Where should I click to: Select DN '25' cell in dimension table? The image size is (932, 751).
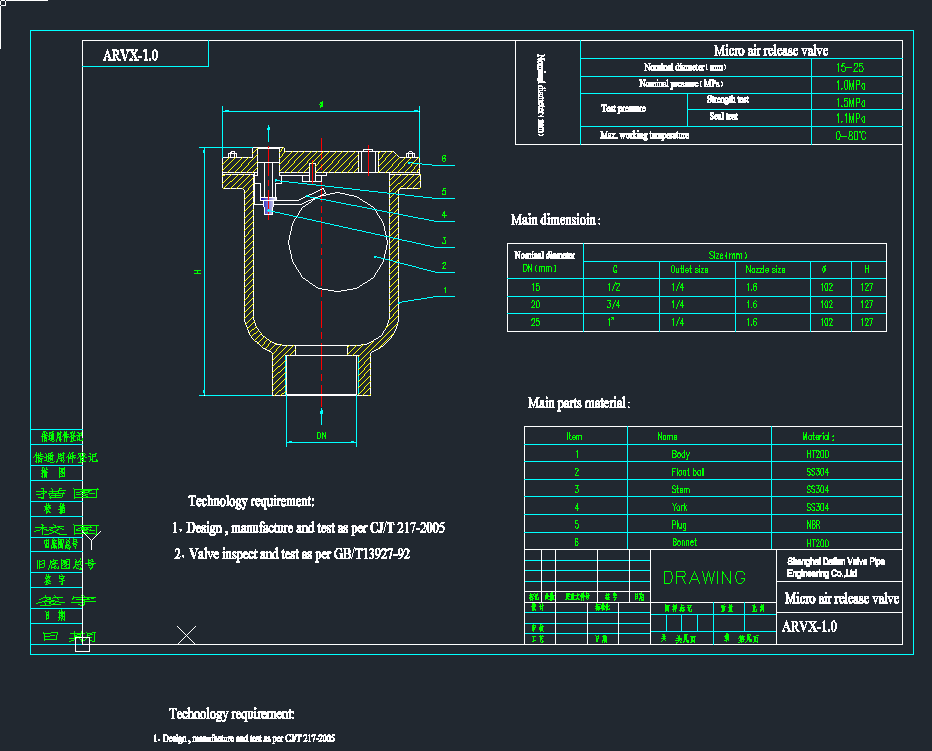(x=536, y=322)
